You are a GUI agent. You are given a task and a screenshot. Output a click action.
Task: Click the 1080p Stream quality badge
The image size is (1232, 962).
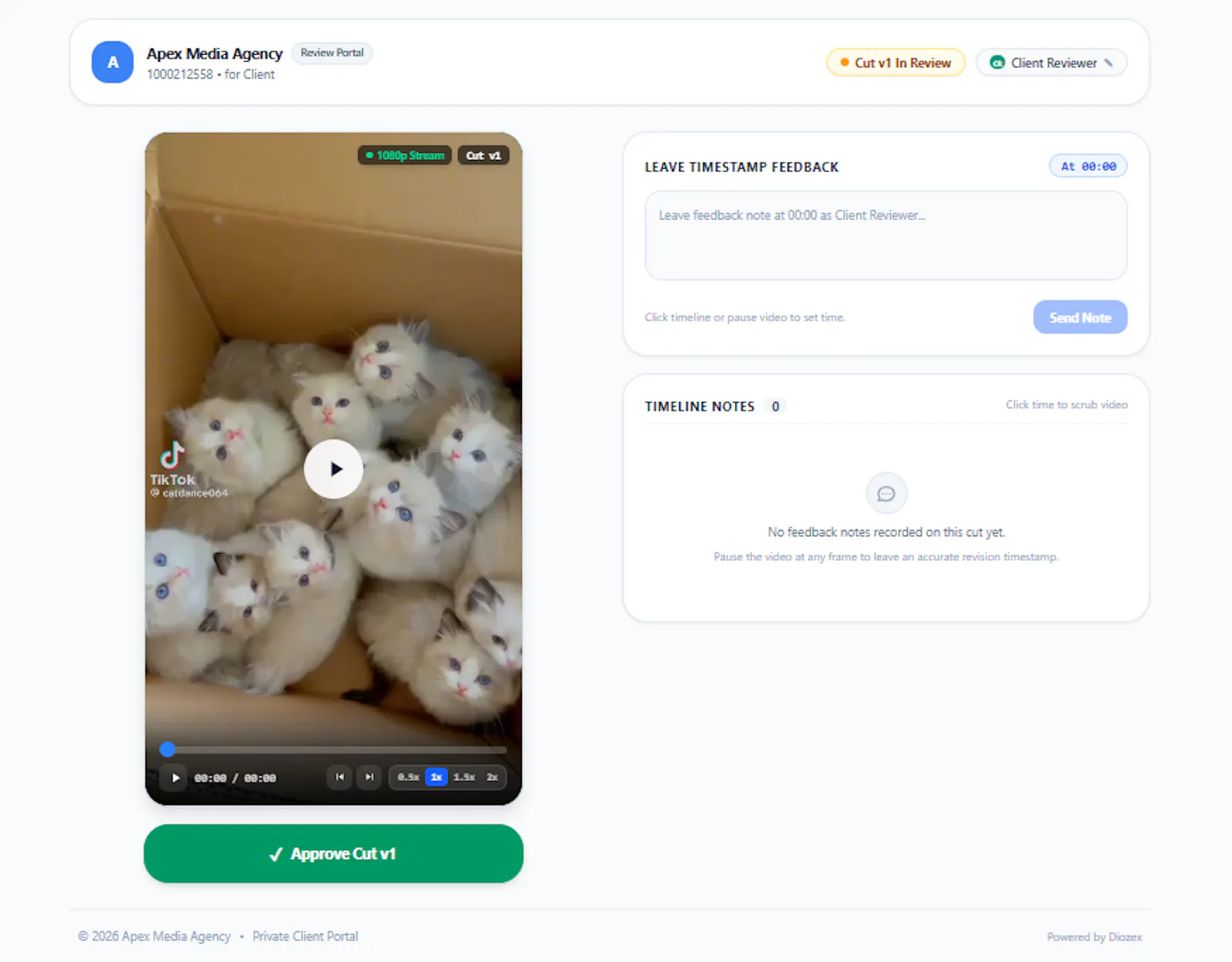pos(405,156)
